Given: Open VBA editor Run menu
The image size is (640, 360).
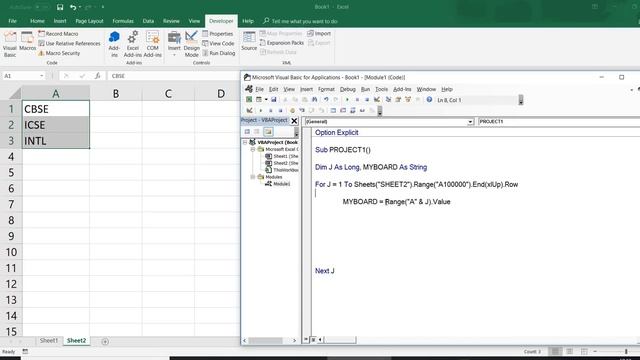Looking at the screenshot, I should pos(365,89).
